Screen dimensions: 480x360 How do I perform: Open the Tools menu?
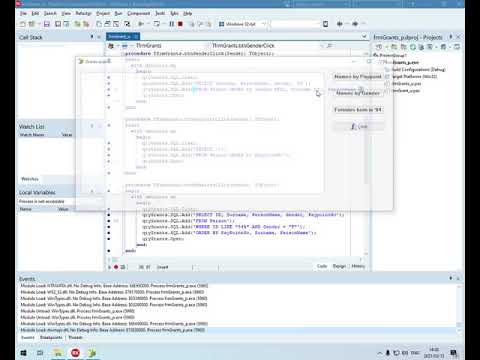pos(160,13)
